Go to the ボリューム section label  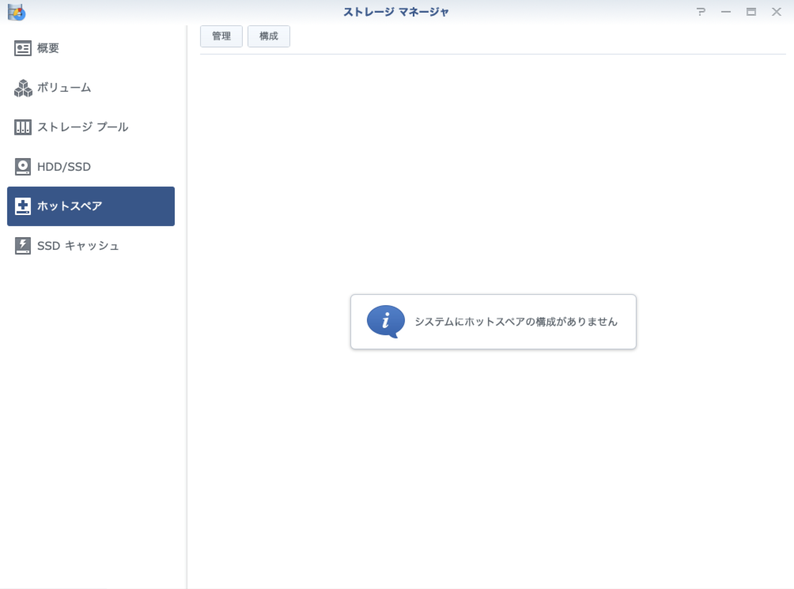point(64,88)
